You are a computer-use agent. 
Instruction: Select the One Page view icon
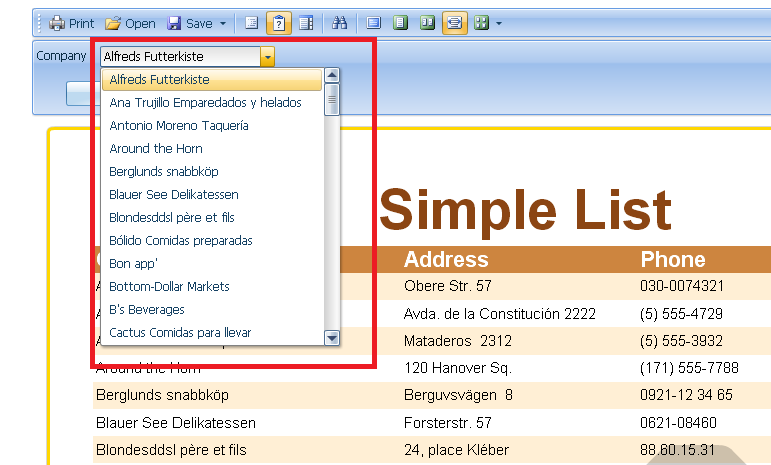[401, 23]
